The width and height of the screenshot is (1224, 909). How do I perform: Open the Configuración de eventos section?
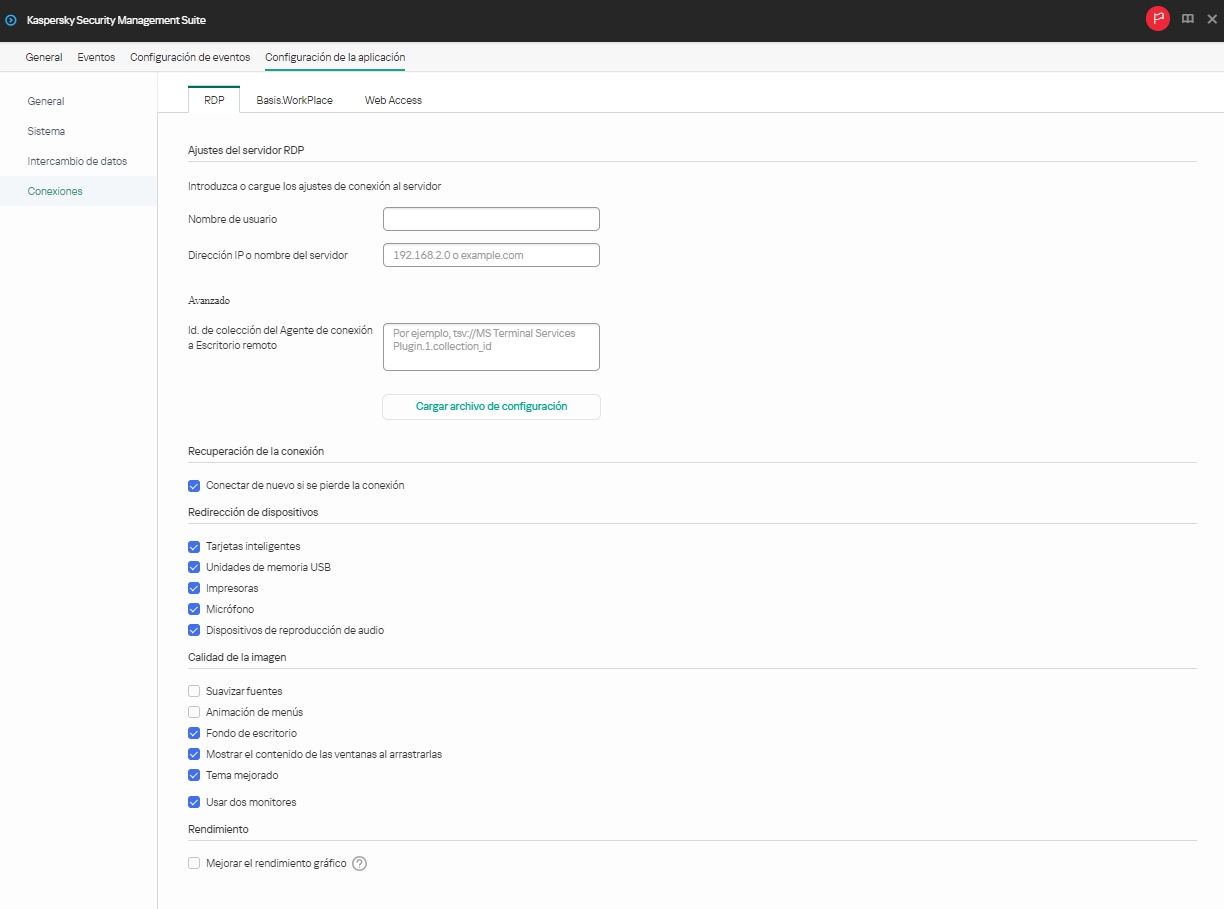pyautogui.click(x=189, y=57)
